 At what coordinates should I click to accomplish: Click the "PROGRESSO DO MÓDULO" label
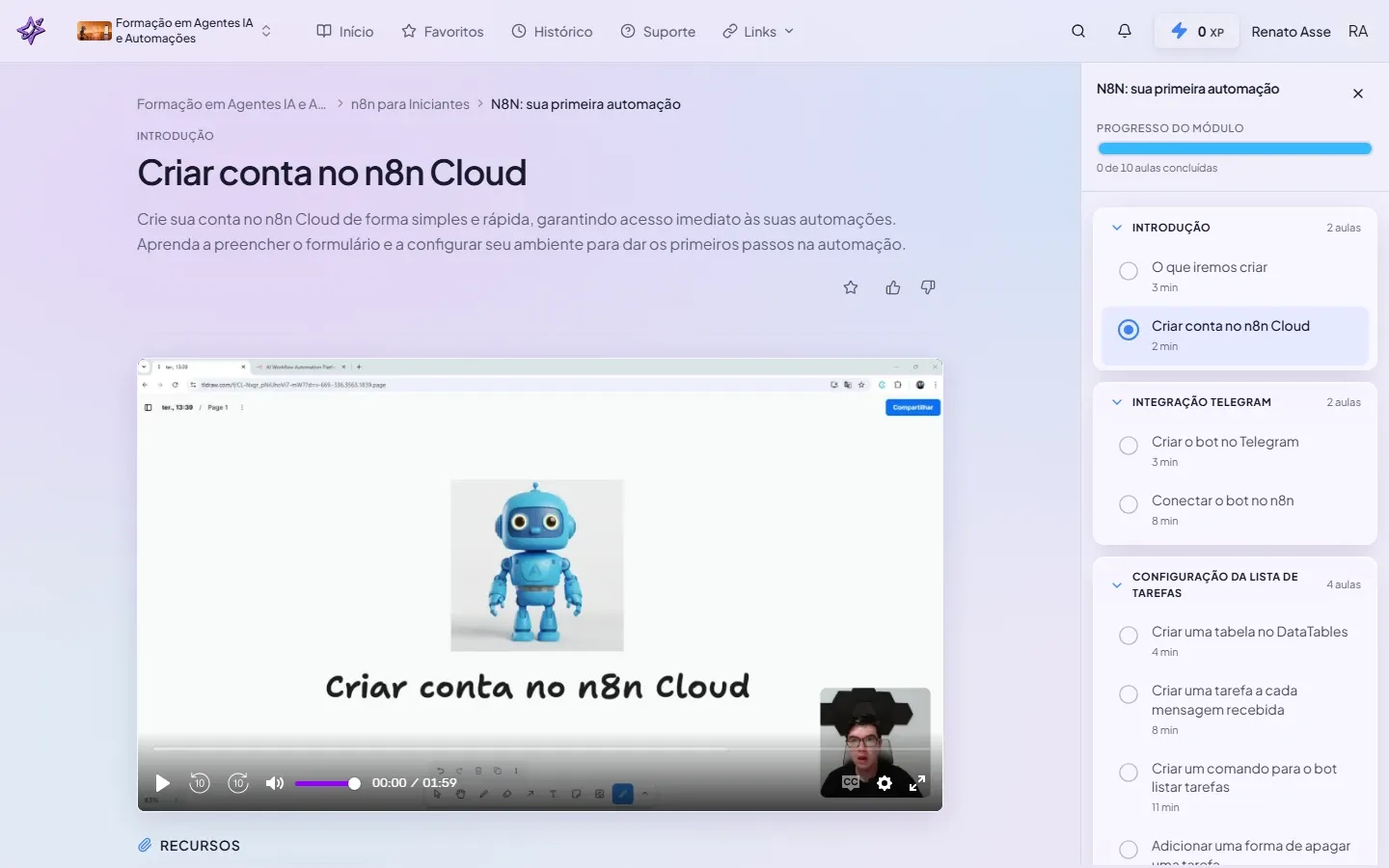coord(1170,128)
